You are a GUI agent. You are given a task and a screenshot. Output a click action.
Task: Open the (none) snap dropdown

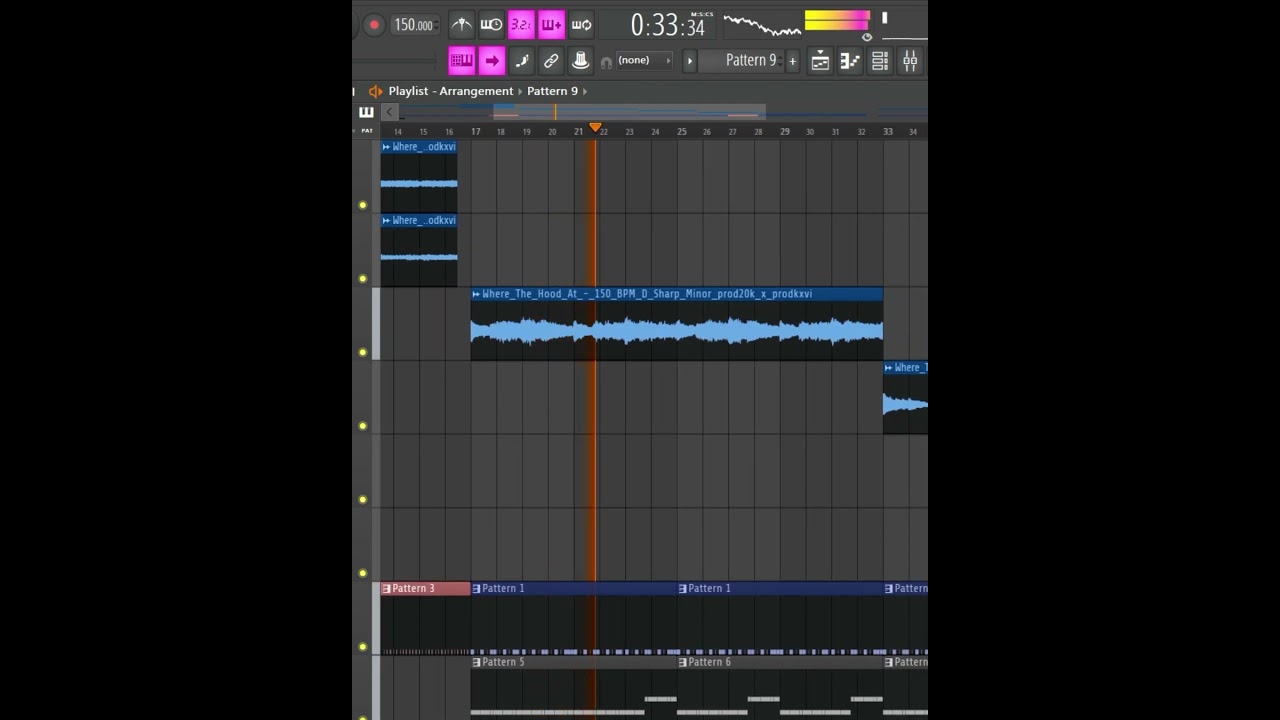pyautogui.click(x=644, y=61)
